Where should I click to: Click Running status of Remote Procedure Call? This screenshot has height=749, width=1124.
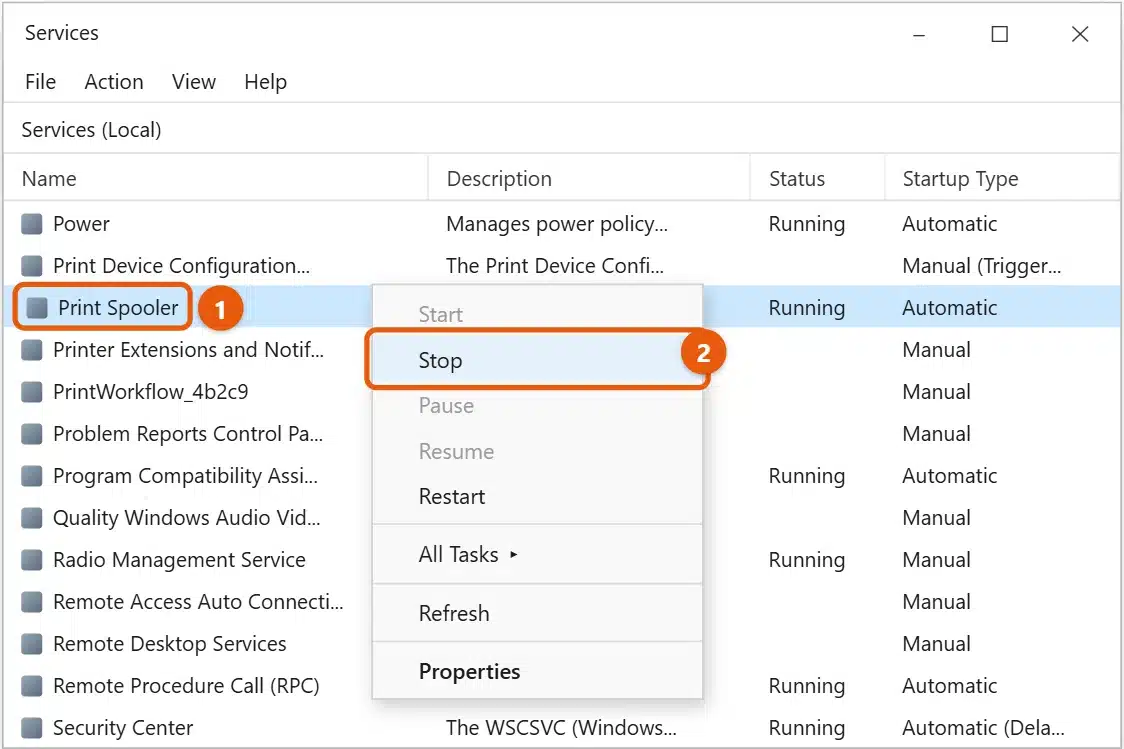coord(806,686)
